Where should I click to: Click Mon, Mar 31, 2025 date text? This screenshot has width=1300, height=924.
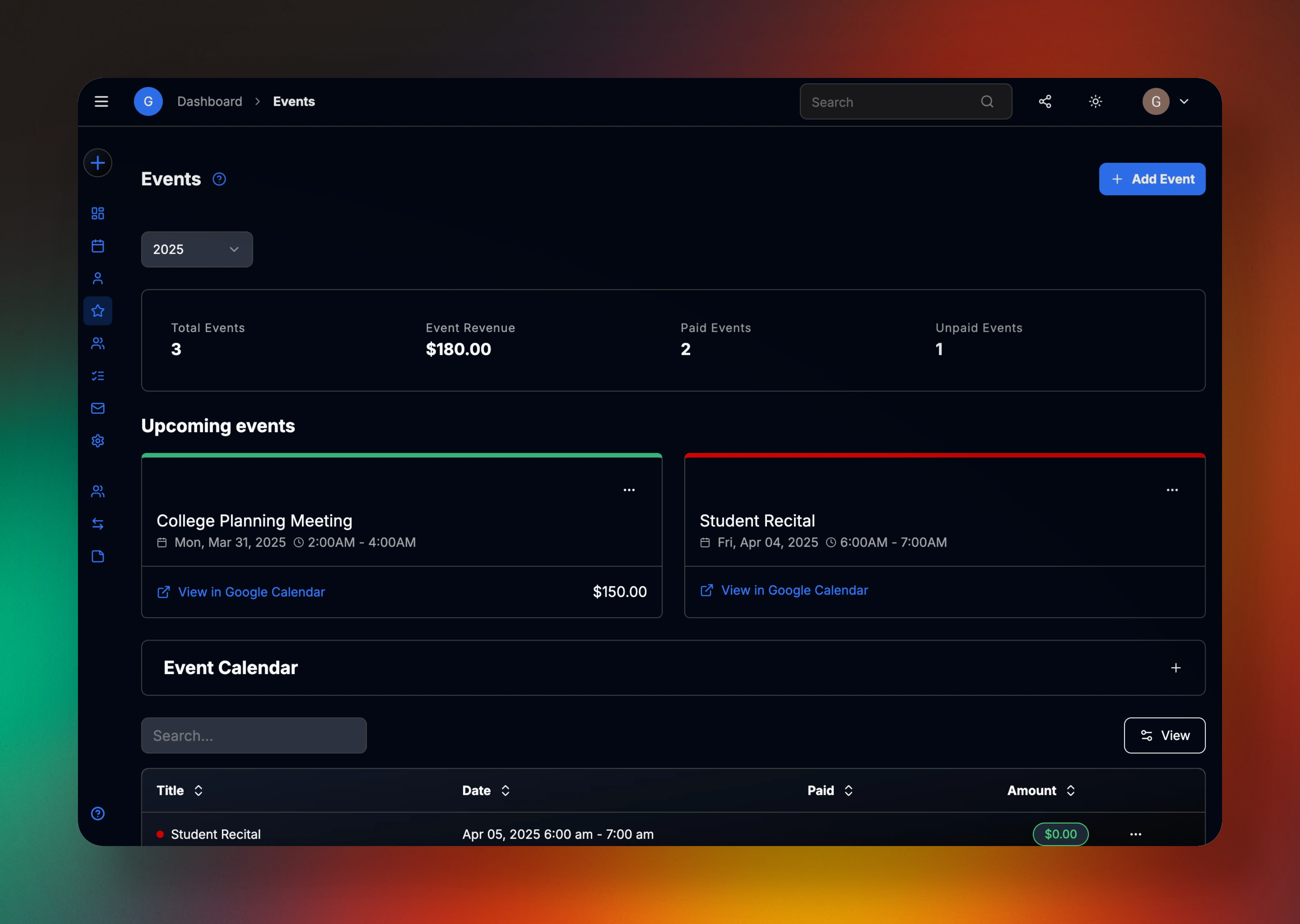coord(230,542)
